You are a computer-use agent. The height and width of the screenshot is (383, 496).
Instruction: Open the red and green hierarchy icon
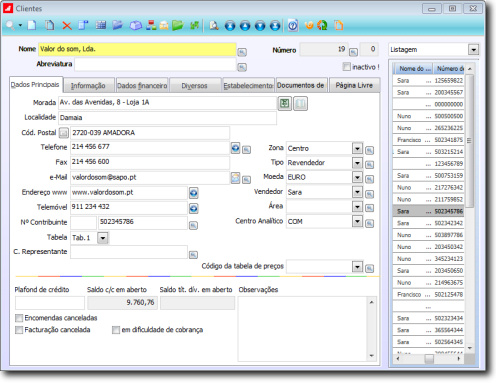(151, 25)
